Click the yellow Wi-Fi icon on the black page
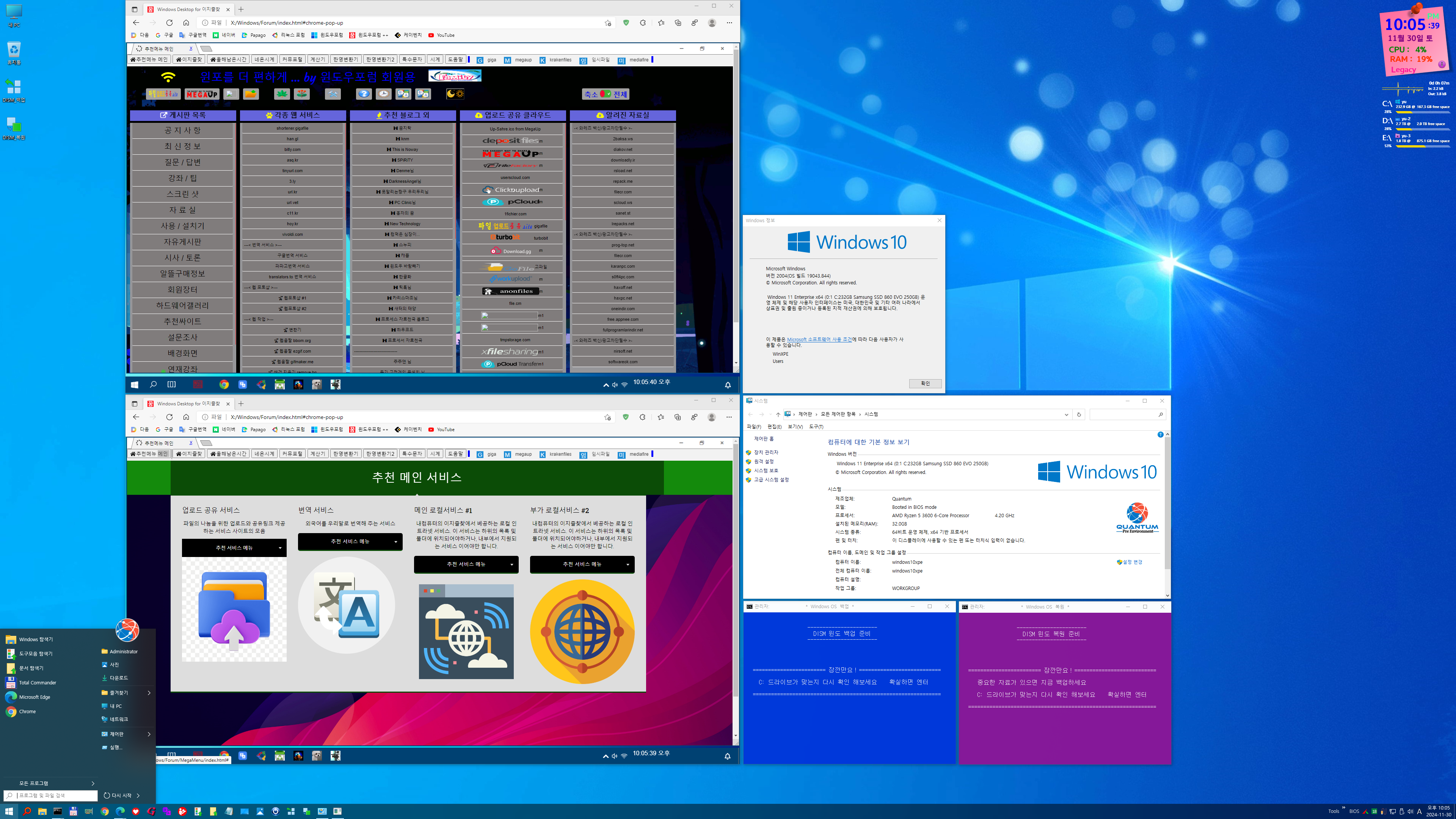The height and width of the screenshot is (819, 1456). [x=168, y=76]
